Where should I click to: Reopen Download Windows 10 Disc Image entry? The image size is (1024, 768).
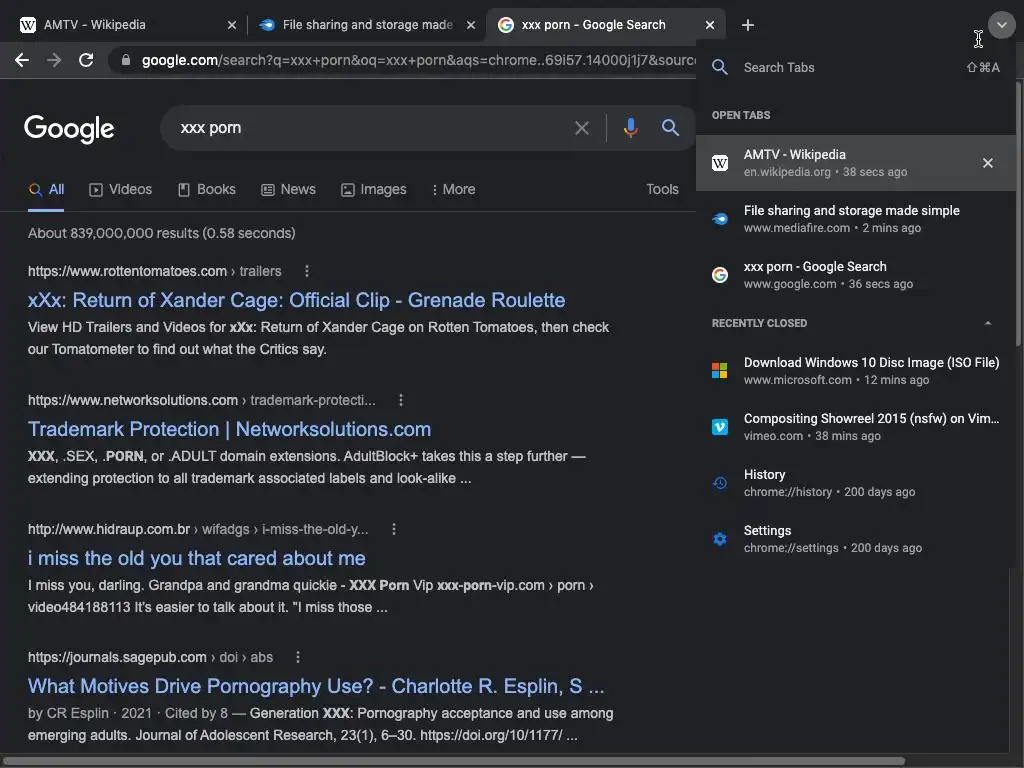click(x=856, y=371)
